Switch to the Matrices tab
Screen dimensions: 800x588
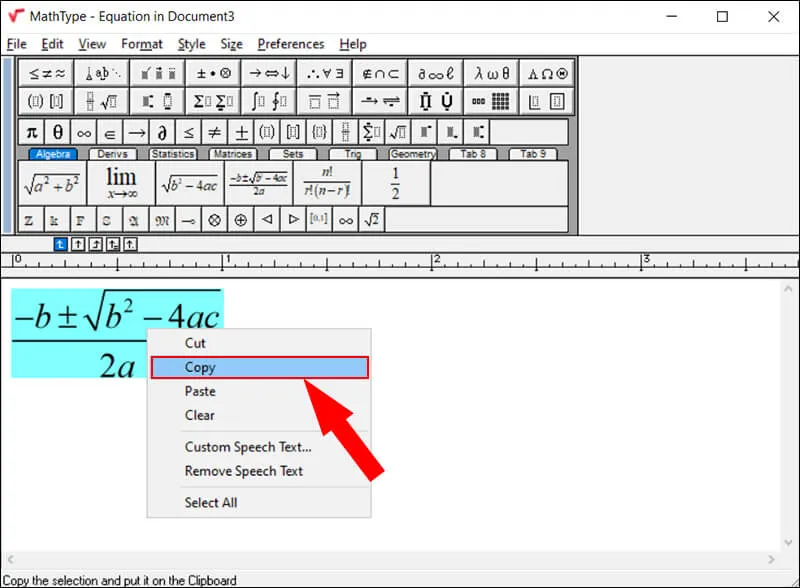pos(232,154)
